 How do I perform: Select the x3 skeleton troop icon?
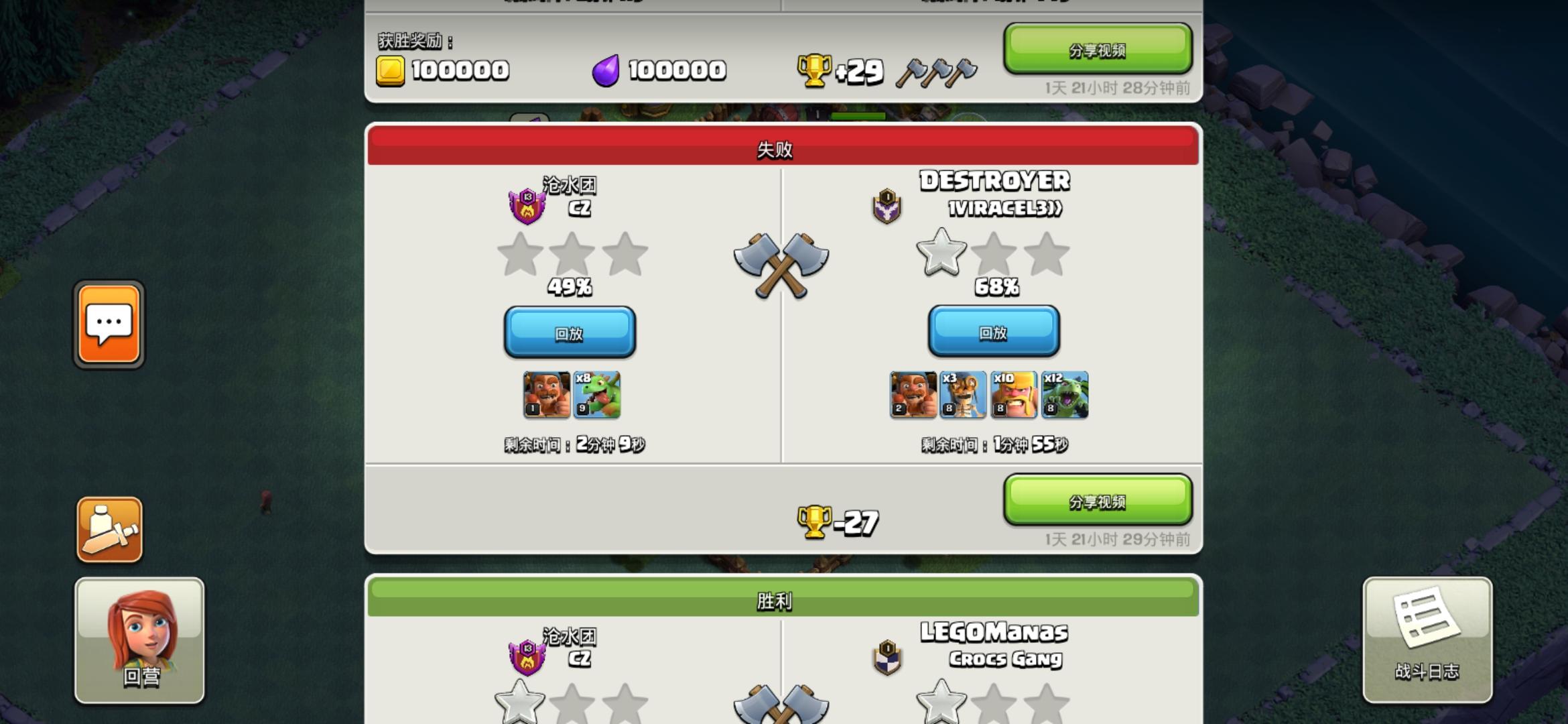[x=964, y=395]
